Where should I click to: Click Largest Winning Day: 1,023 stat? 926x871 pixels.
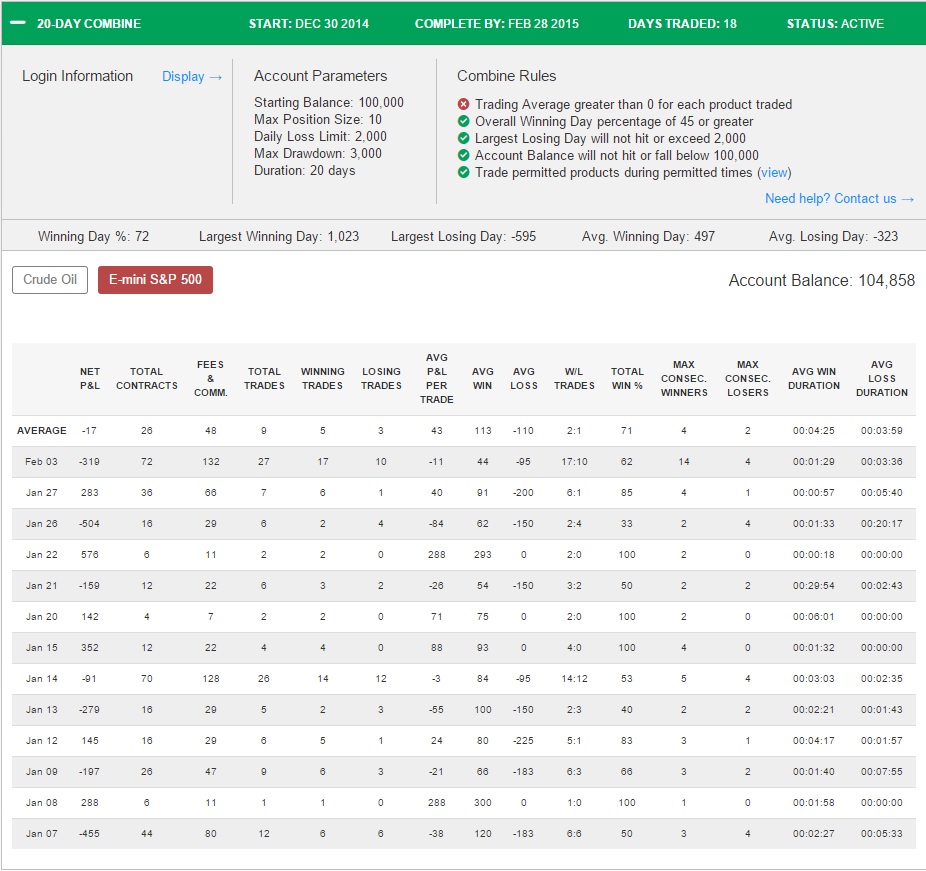coord(279,237)
